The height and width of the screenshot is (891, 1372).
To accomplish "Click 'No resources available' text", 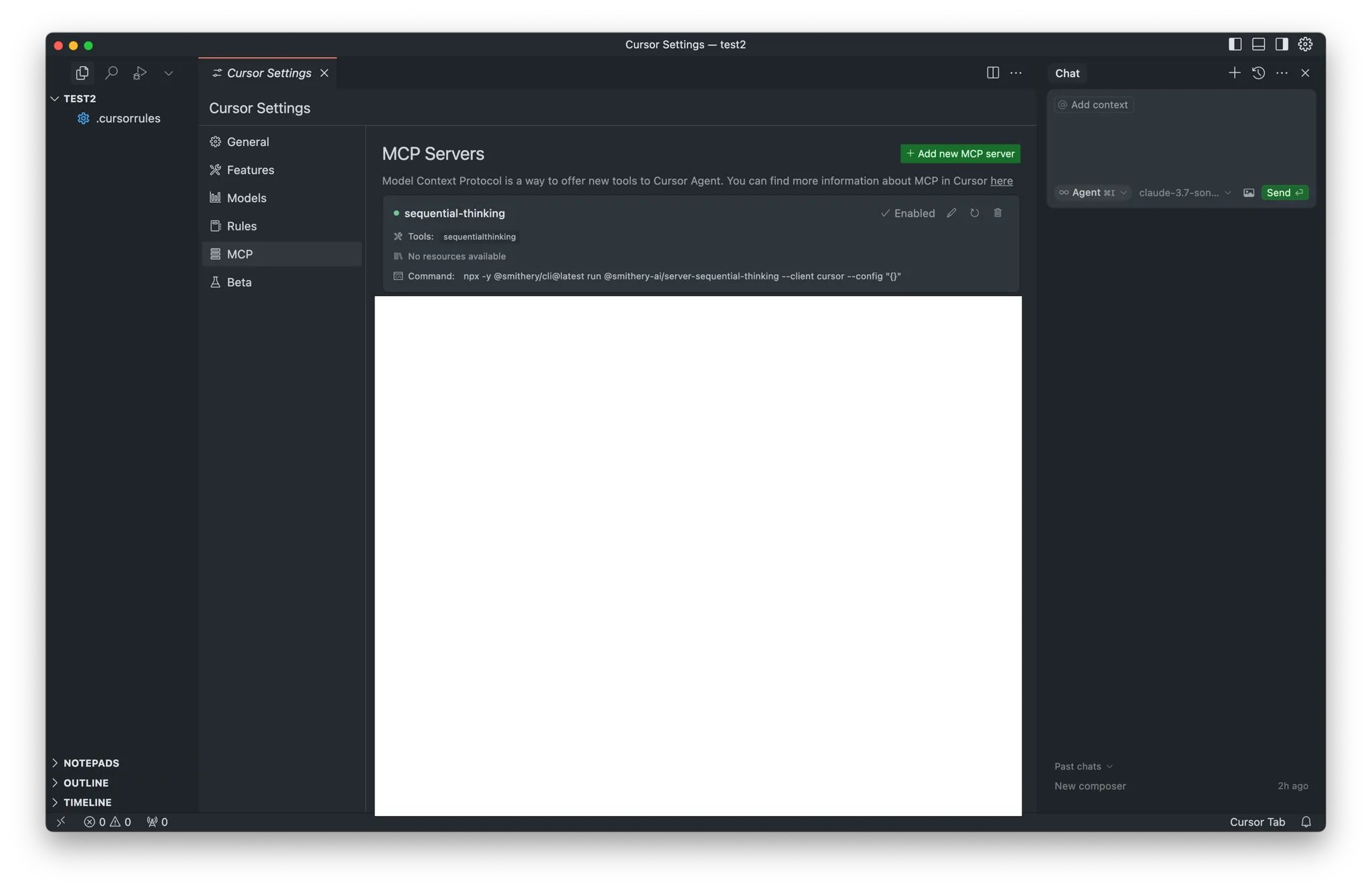I will point(456,257).
